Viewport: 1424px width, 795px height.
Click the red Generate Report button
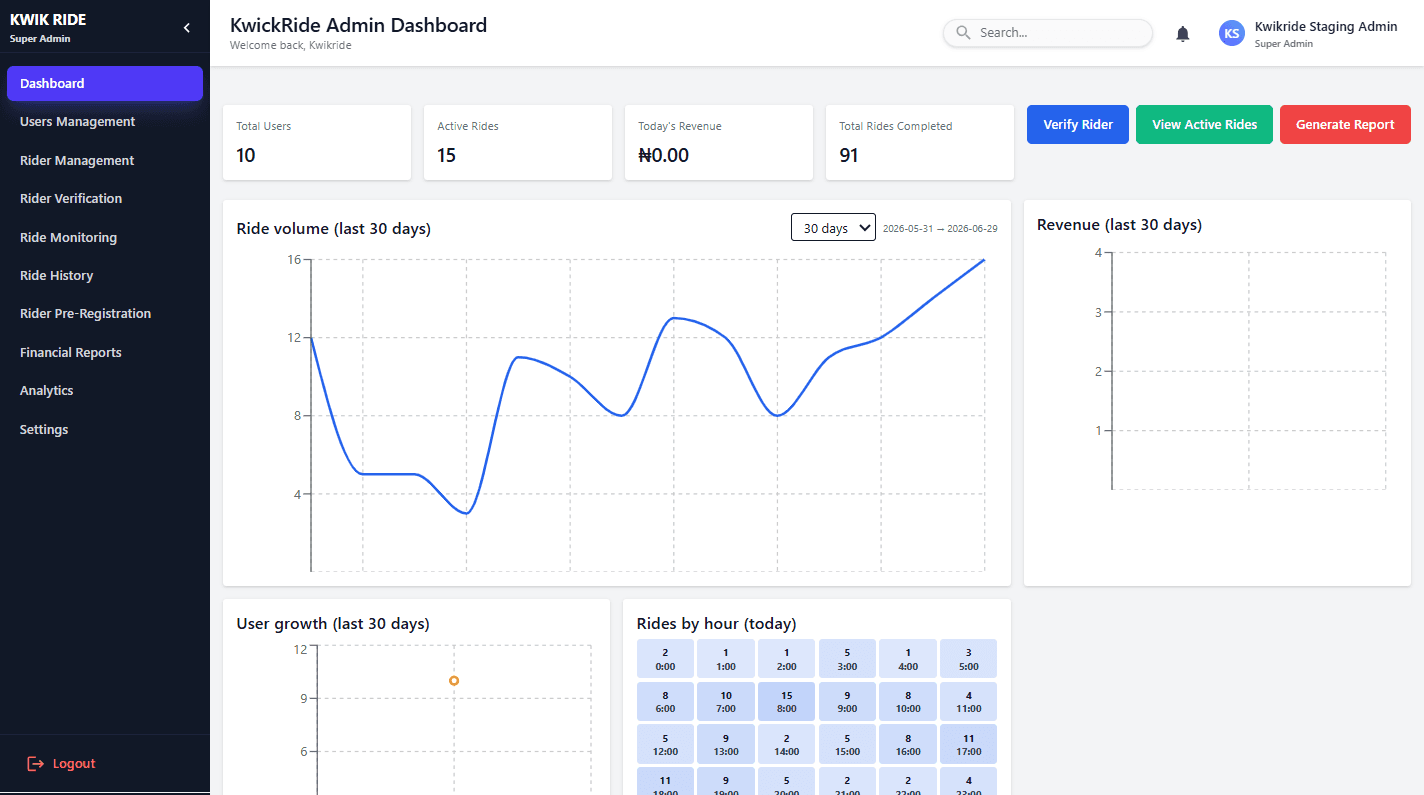coord(1345,125)
